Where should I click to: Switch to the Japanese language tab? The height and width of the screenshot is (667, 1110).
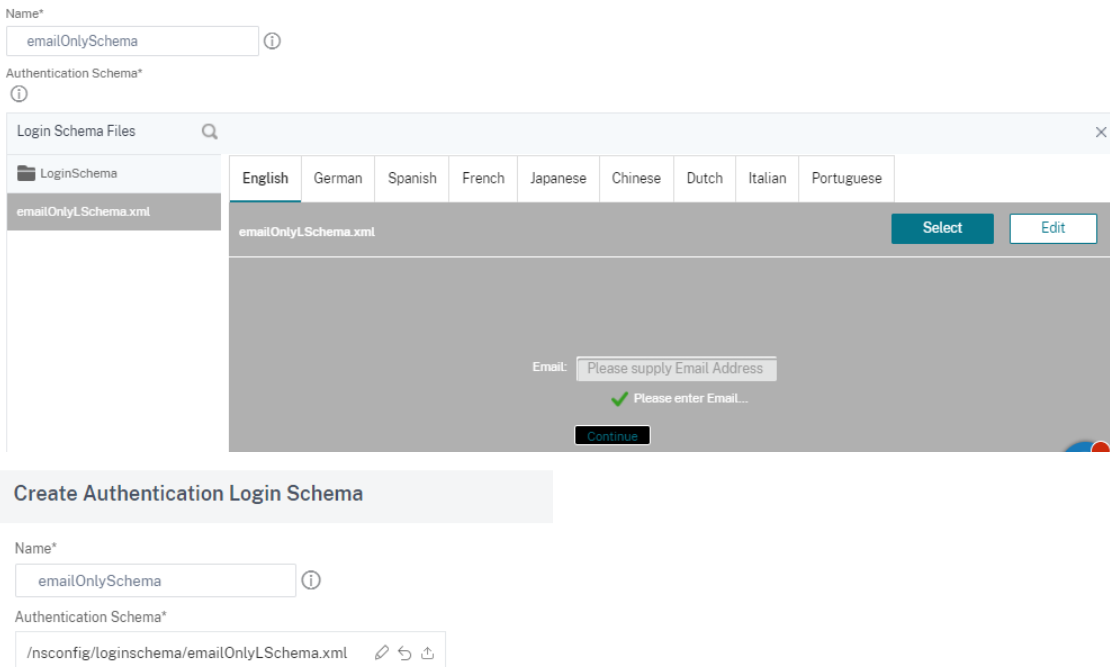coord(558,178)
